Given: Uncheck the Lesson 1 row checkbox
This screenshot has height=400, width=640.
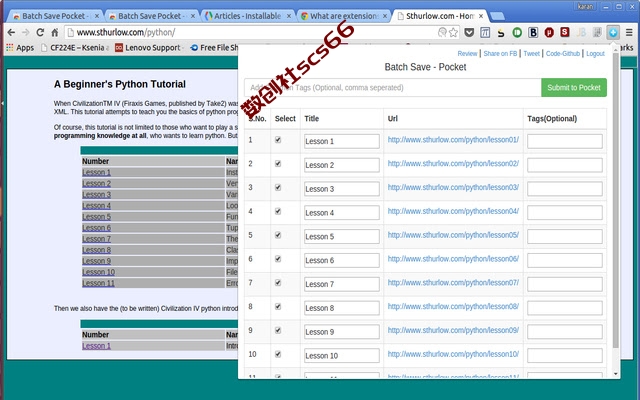Looking at the screenshot, I should [x=278, y=140].
